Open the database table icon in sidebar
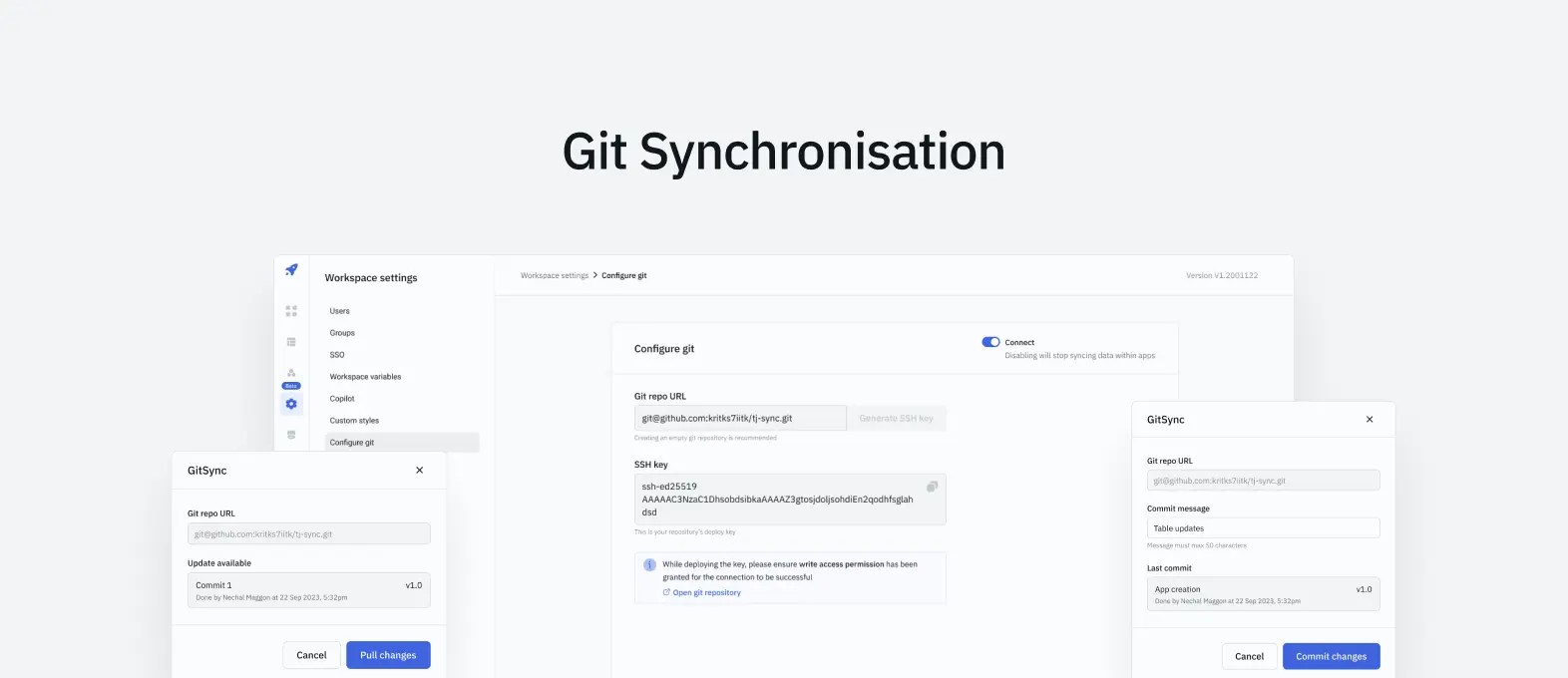The width and height of the screenshot is (1568, 678). [x=291, y=342]
